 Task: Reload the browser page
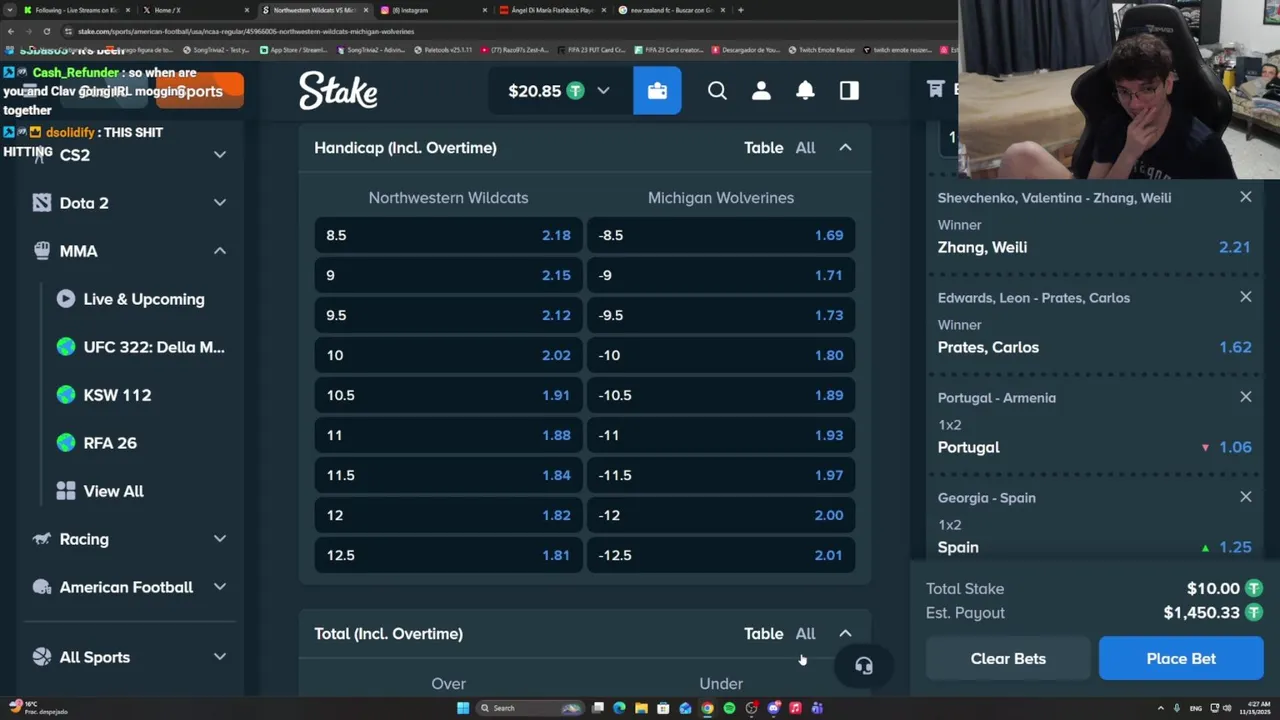tap(46, 31)
